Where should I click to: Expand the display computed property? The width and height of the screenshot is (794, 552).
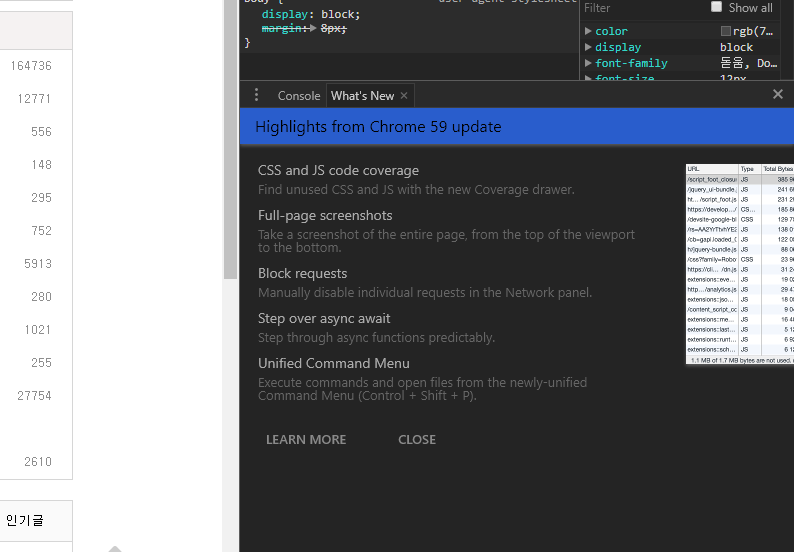point(588,47)
